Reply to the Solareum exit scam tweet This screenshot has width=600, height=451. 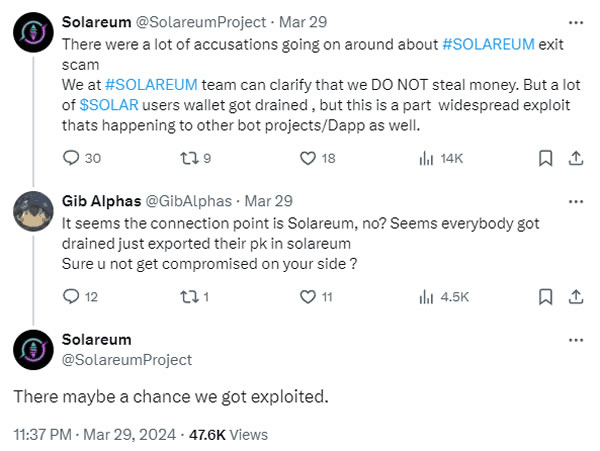pos(71,158)
